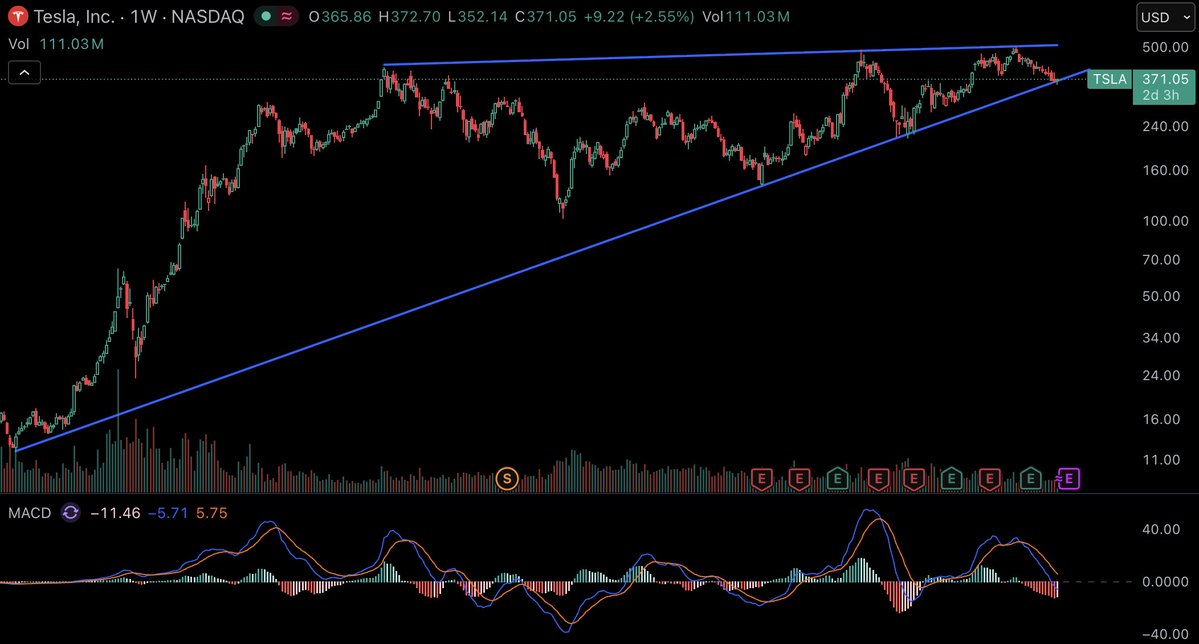This screenshot has height=644, width=1199.
Task: Click the 100.00 price axis label
Action: click(1165, 221)
